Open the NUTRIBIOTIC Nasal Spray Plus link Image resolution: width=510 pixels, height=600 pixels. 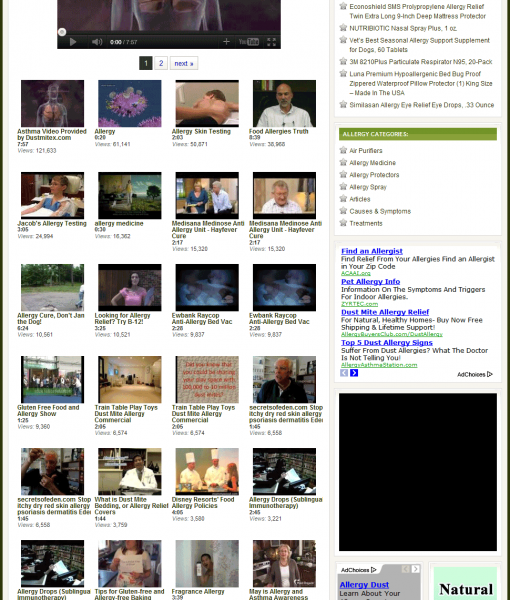[403, 28]
